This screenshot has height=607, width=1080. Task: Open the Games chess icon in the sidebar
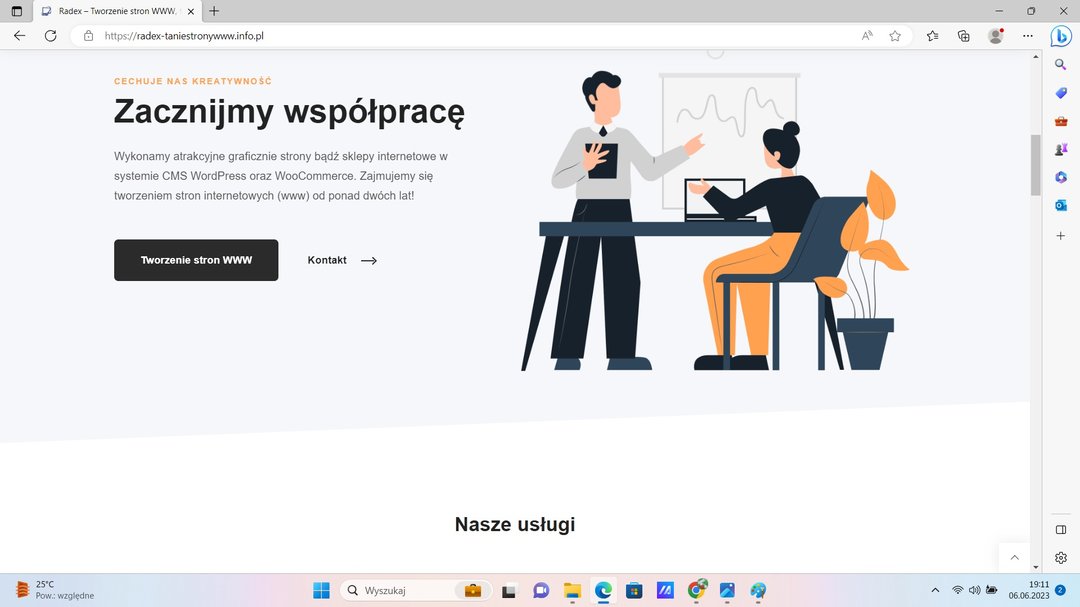pyautogui.click(x=1061, y=149)
